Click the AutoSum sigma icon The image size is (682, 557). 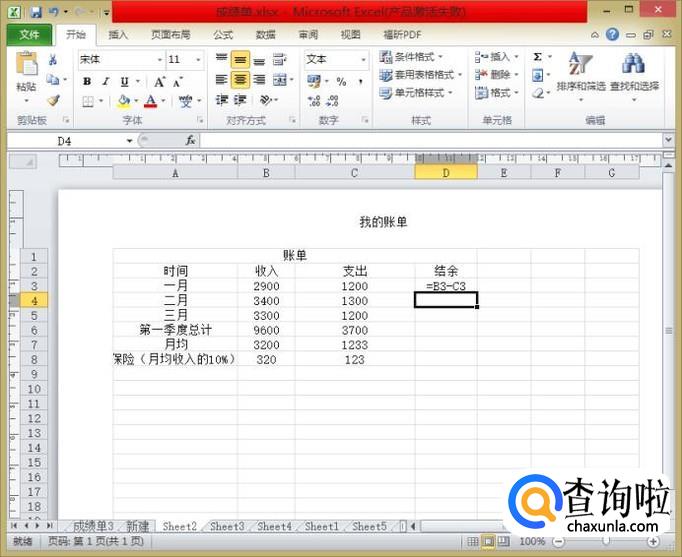coord(538,57)
